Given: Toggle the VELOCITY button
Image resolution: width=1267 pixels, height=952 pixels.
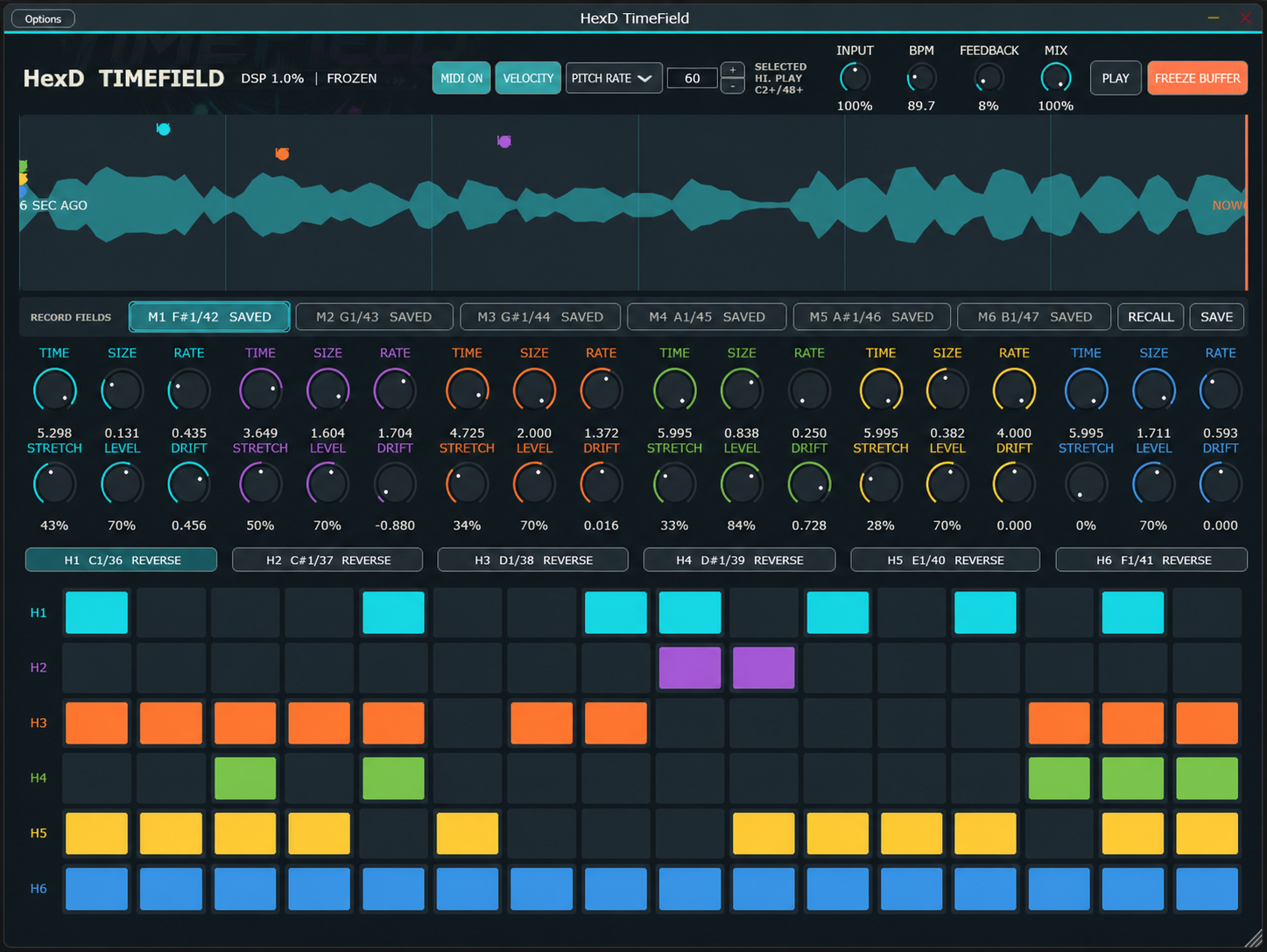Looking at the screenshot, I should click(x=528, y=78).
